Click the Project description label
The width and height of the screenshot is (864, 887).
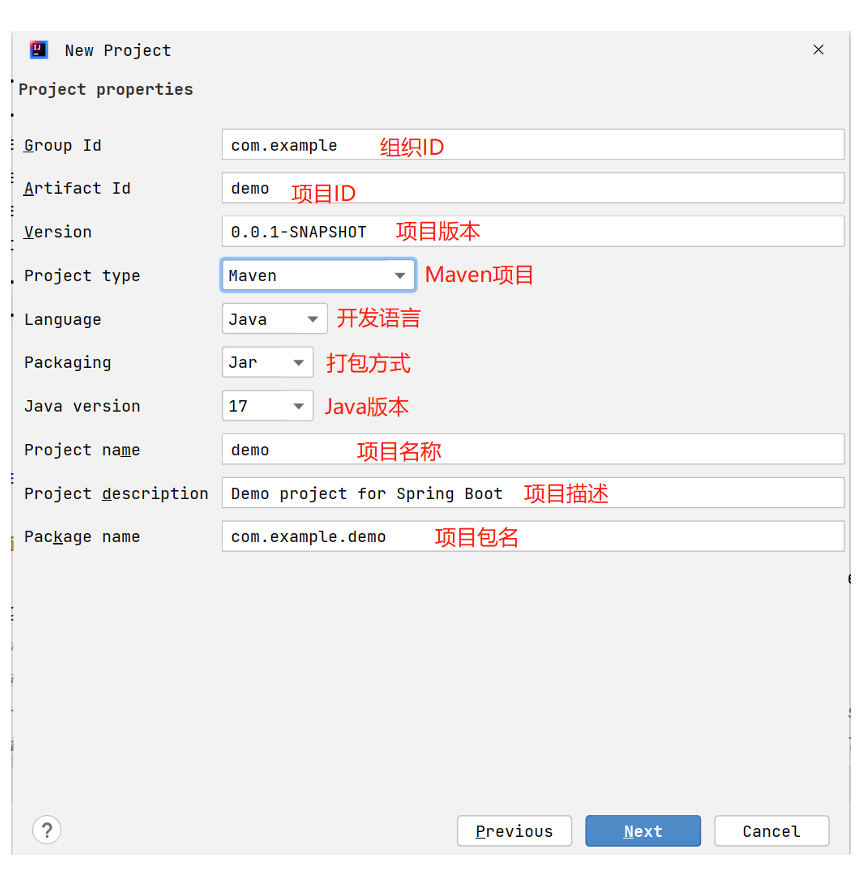(116, 493)
